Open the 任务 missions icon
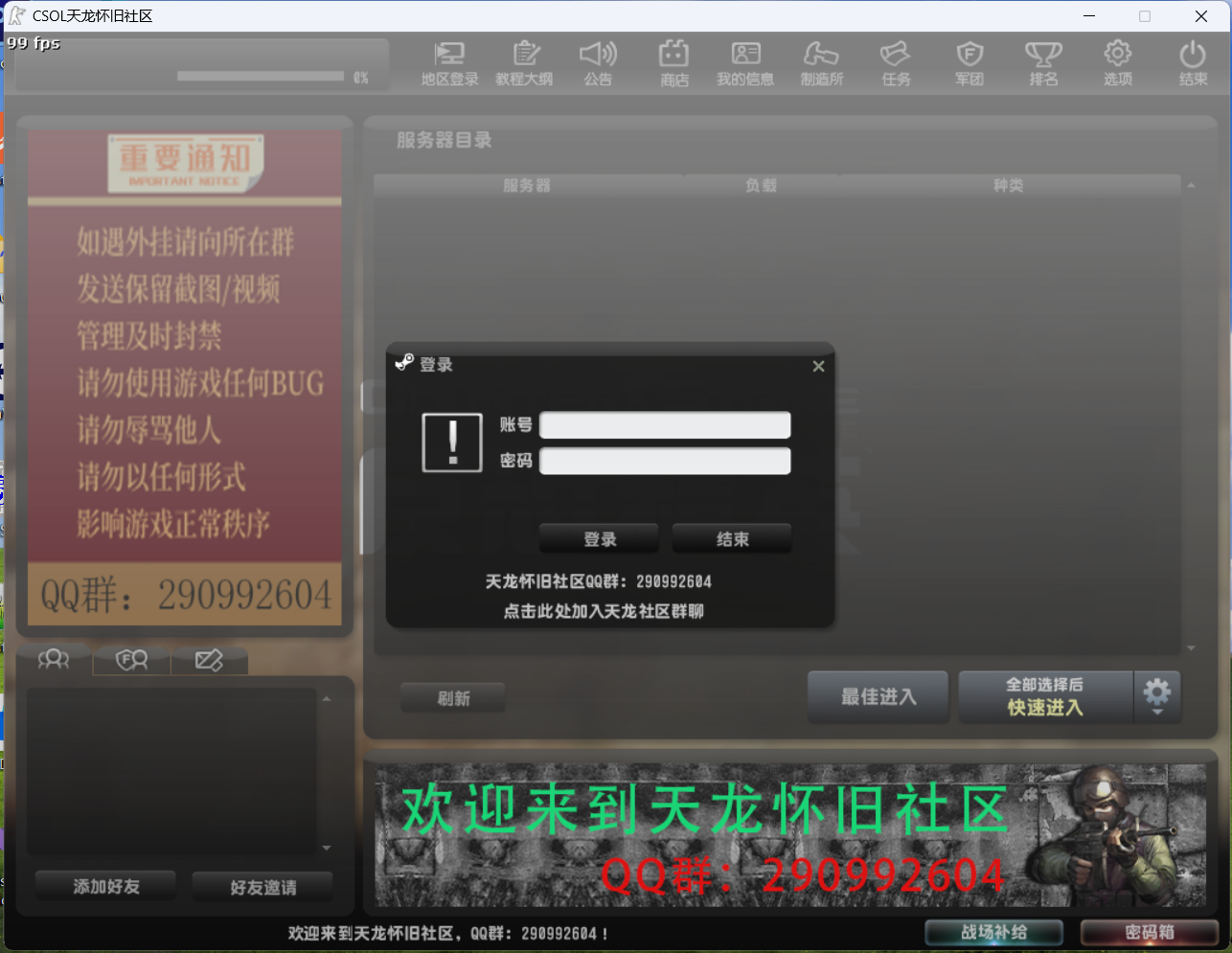Viewport: 1232px width, 953px height. point(896,63)
